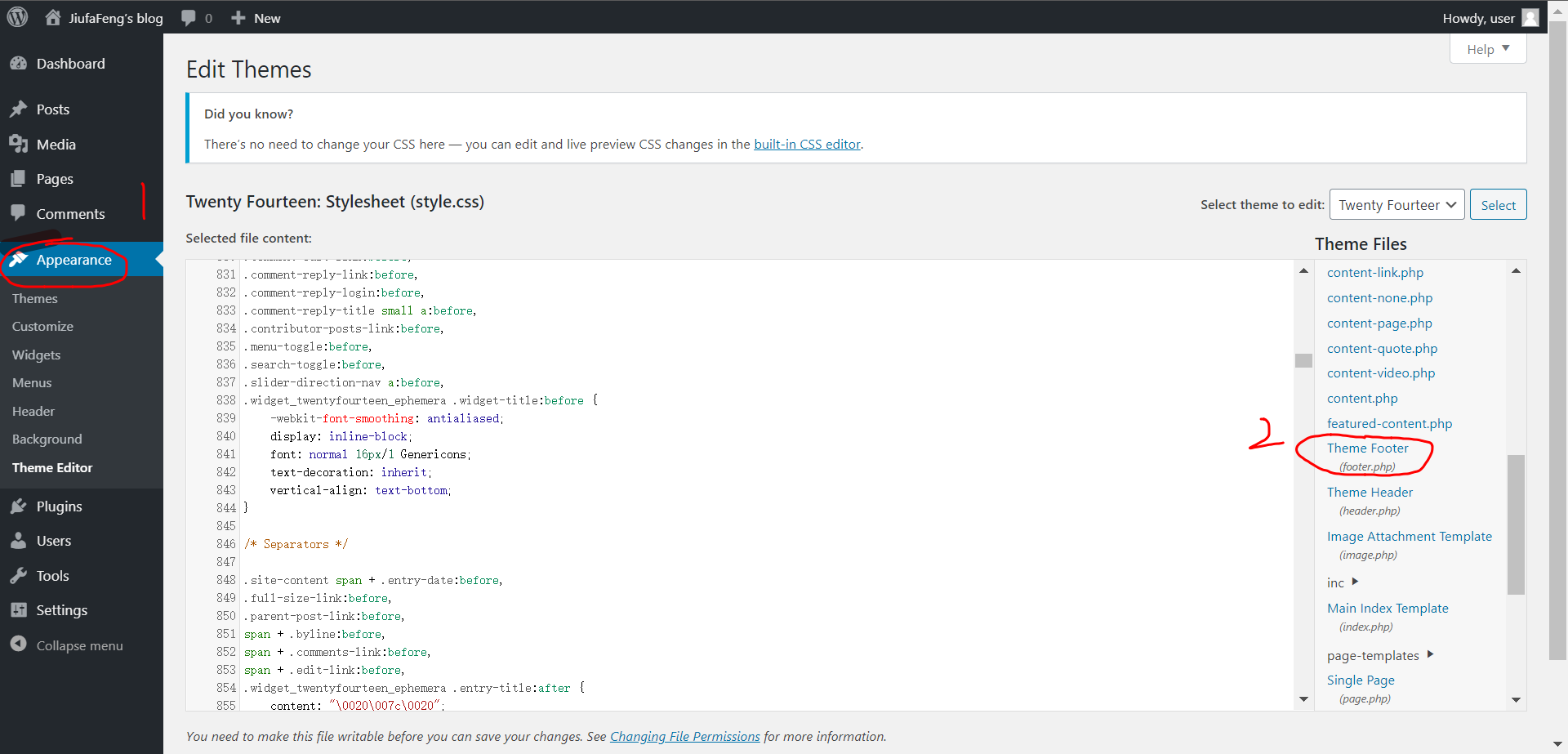The width and height of the screenshot is (1568, 754).
Task: Click the user avatar icon
Action: (1530, 18)
